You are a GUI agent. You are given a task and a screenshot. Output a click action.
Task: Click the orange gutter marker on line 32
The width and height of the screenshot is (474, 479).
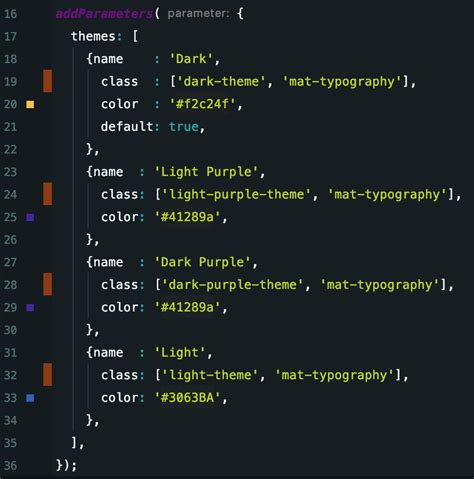[x=48, y=375]
